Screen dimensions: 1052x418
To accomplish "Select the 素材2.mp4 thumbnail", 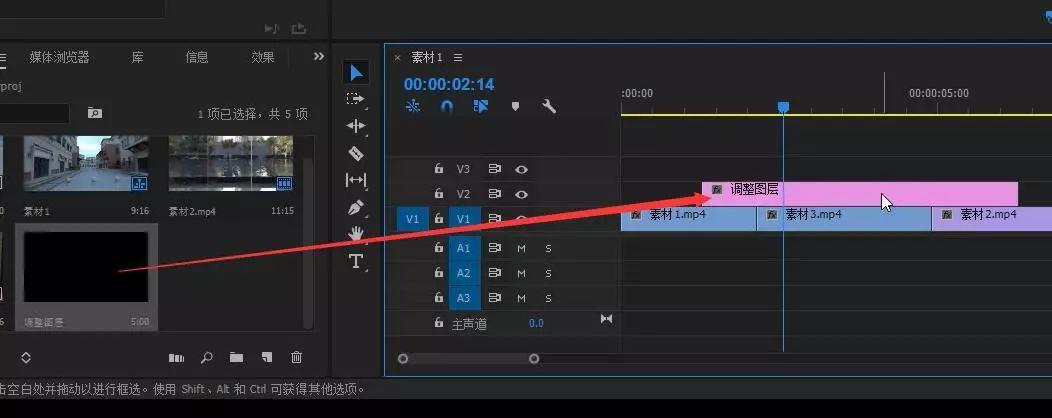I will [x=231, y=164].
